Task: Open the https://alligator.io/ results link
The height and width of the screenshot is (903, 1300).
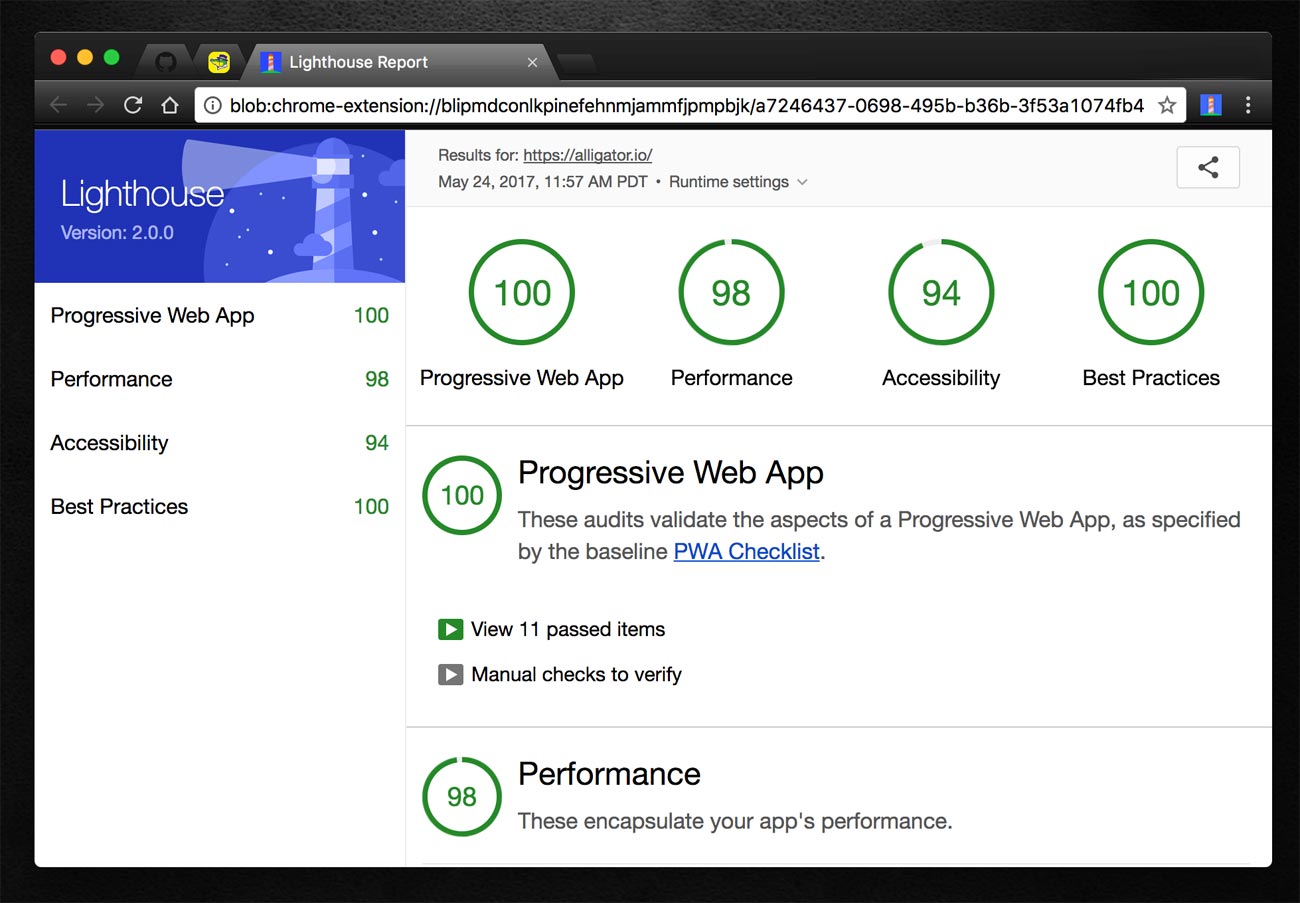Action: click(x=587, y=155)
